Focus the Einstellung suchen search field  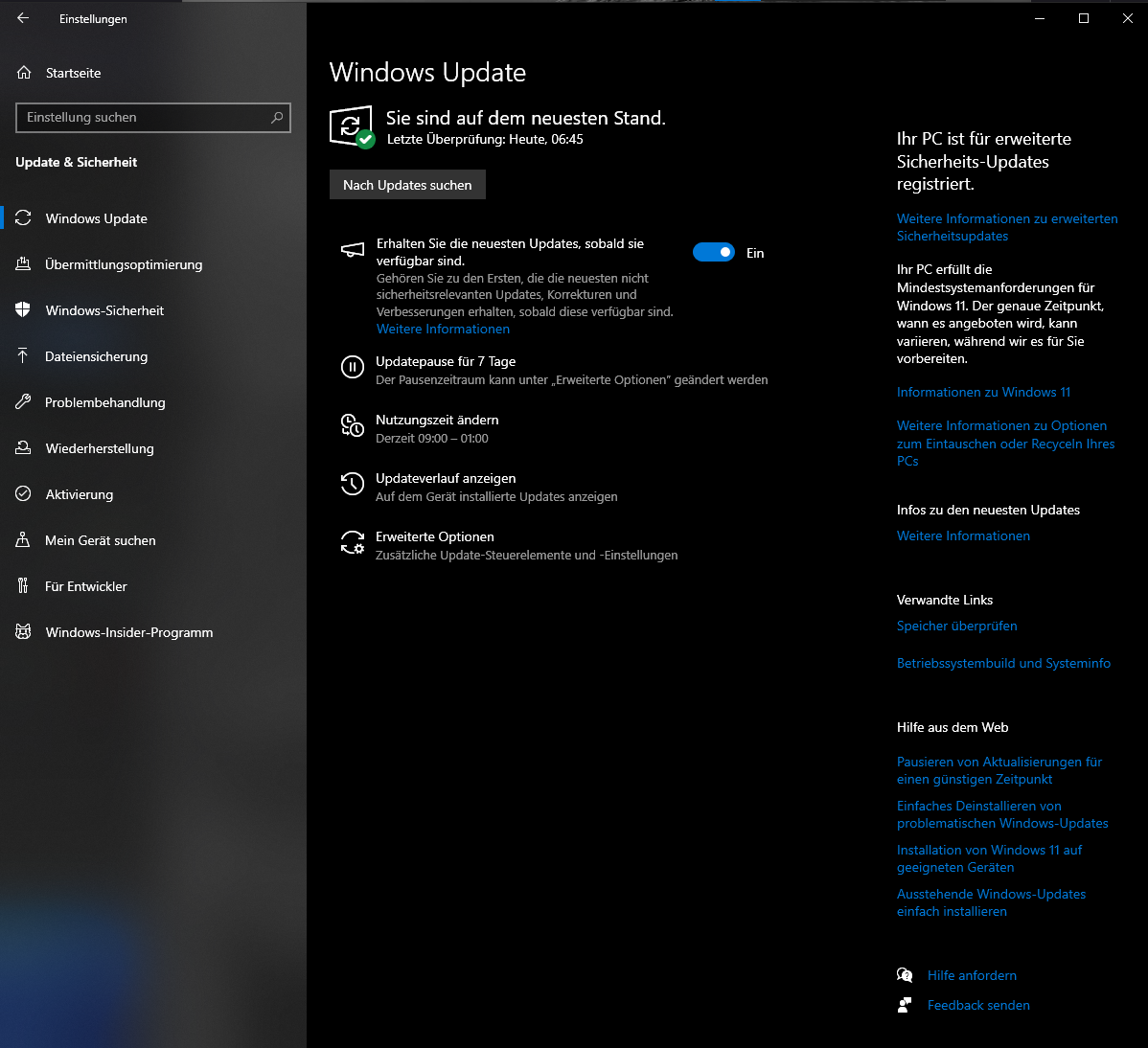point(153,118)
